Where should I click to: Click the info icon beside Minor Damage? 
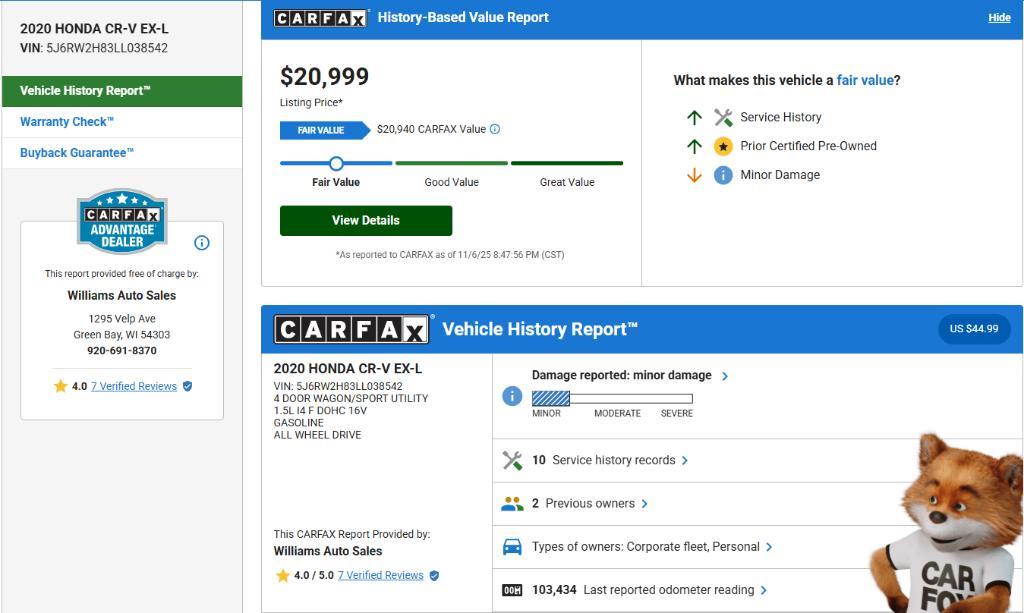721,174
